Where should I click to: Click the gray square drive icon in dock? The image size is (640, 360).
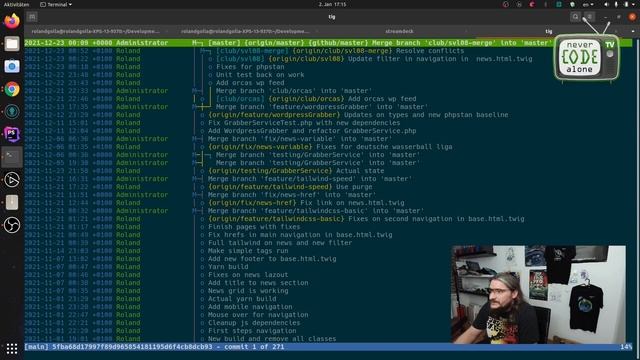point(12,202)
